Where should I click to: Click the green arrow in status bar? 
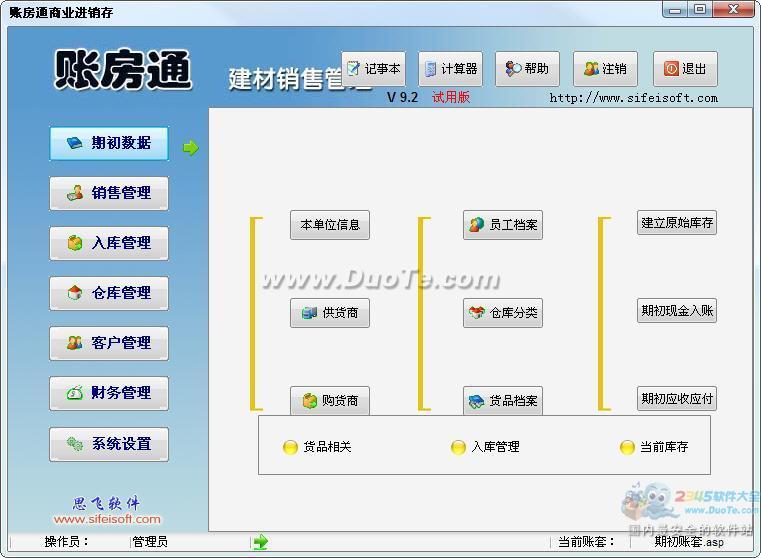(x=261, y=542)
